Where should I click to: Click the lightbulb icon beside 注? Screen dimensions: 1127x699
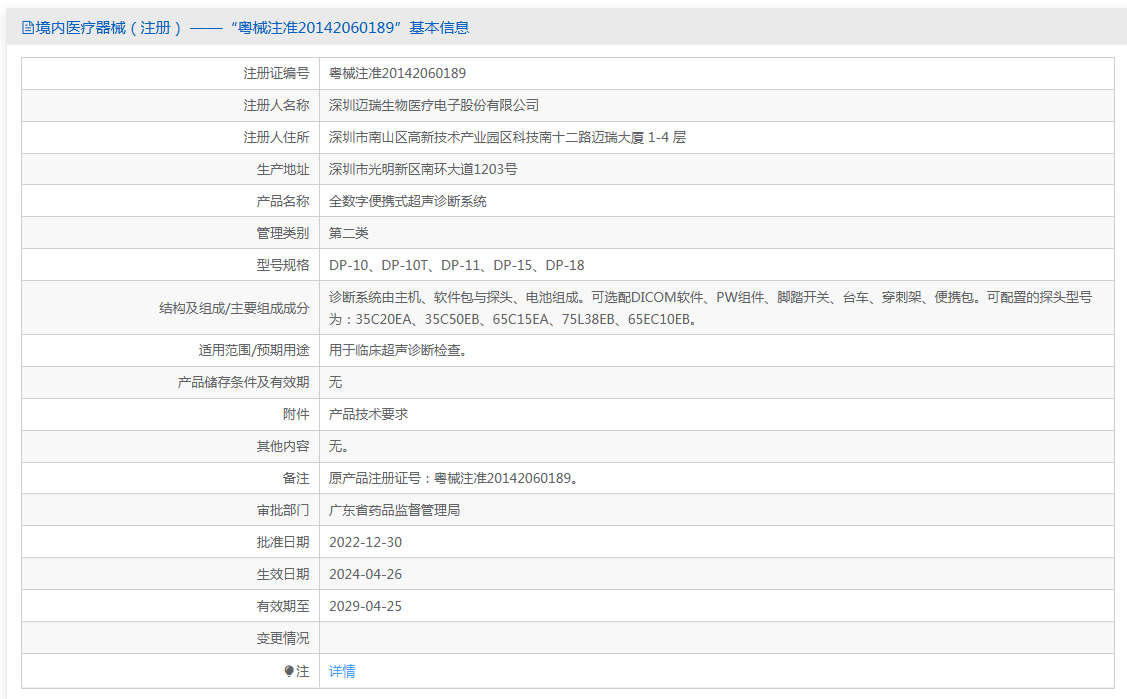coord(289,671)
